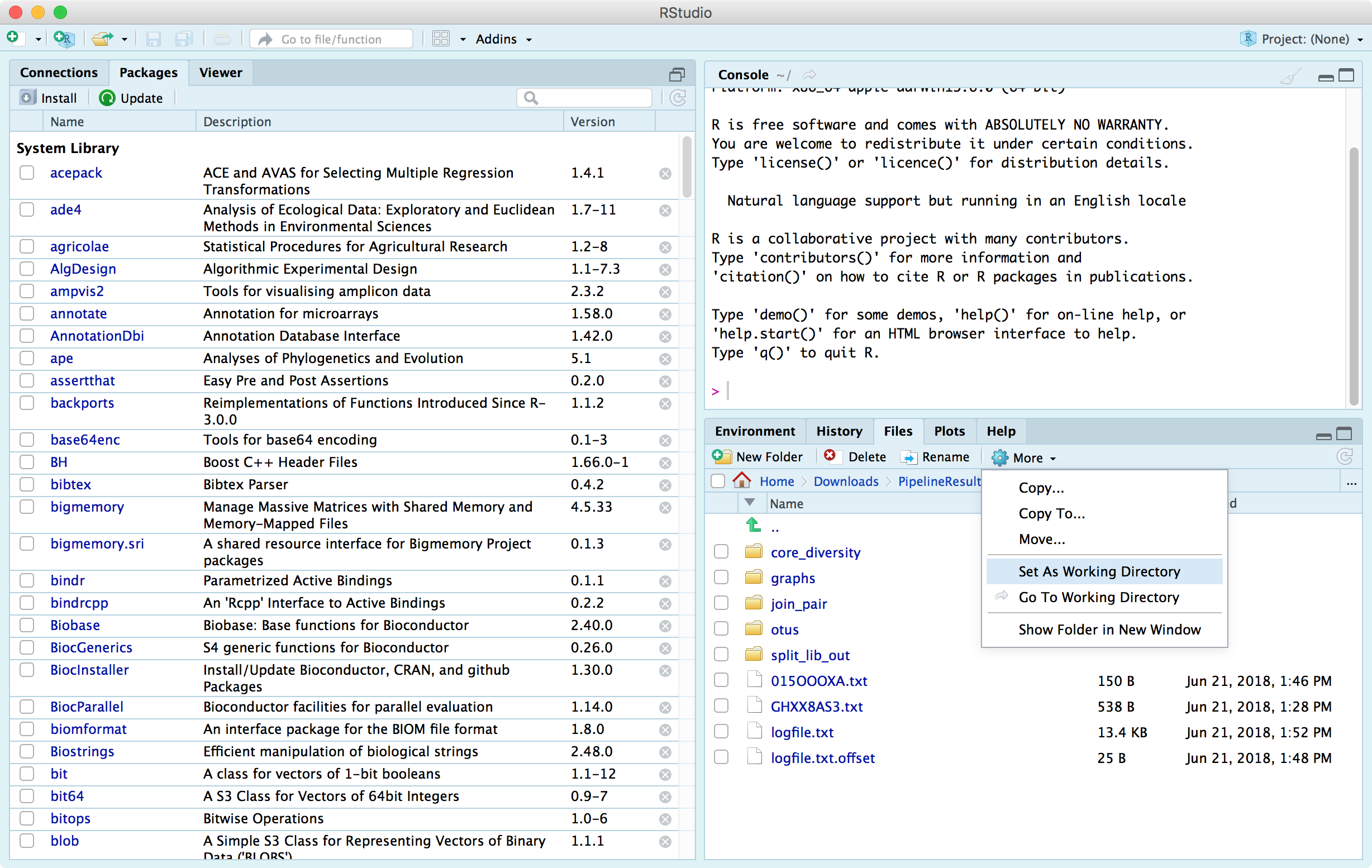Check the biomformat package checkbox
The image size is (1372, 868).
coord(27,729)
